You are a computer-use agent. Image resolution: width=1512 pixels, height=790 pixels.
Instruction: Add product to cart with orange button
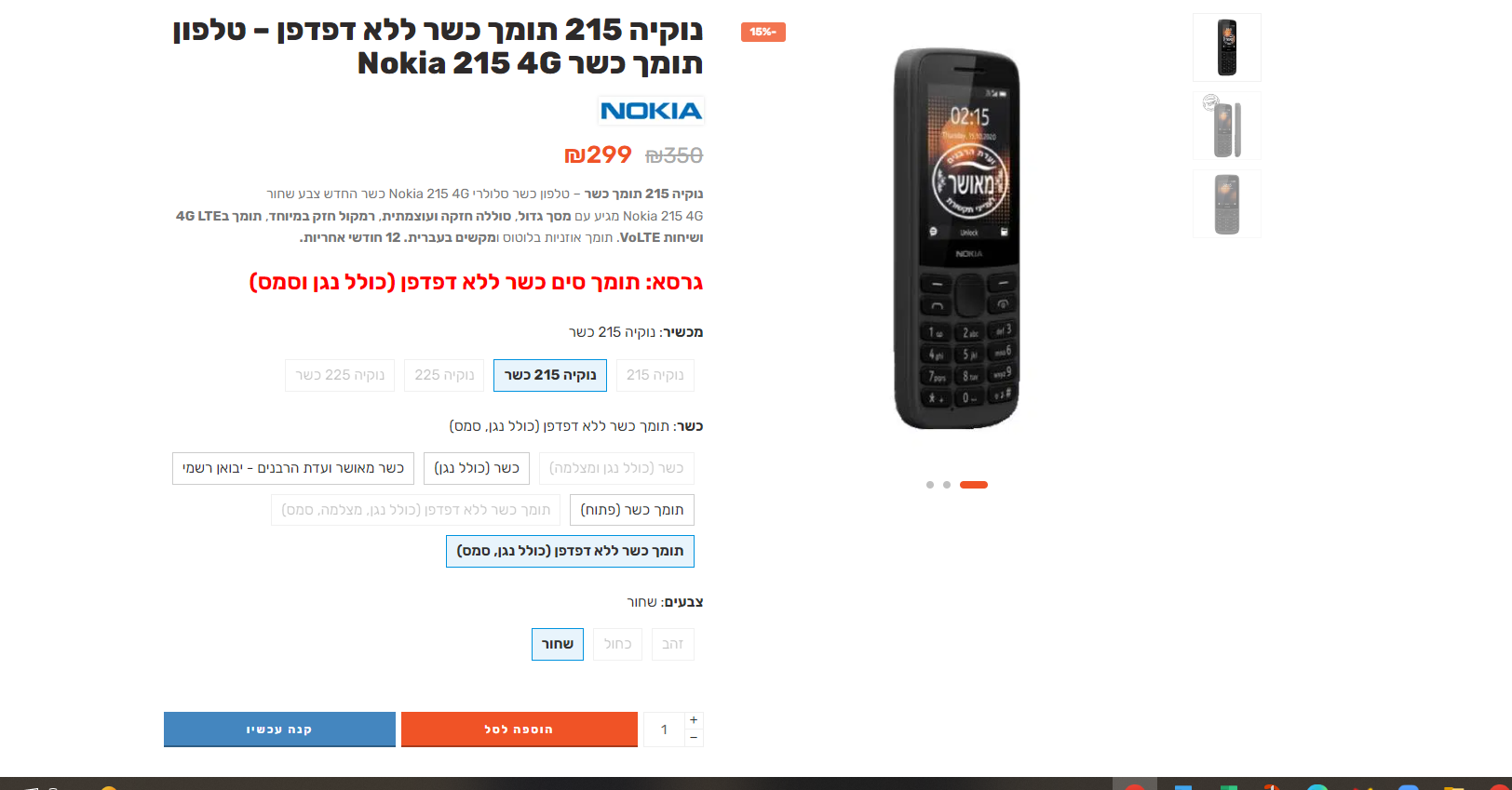coord(520,730)
